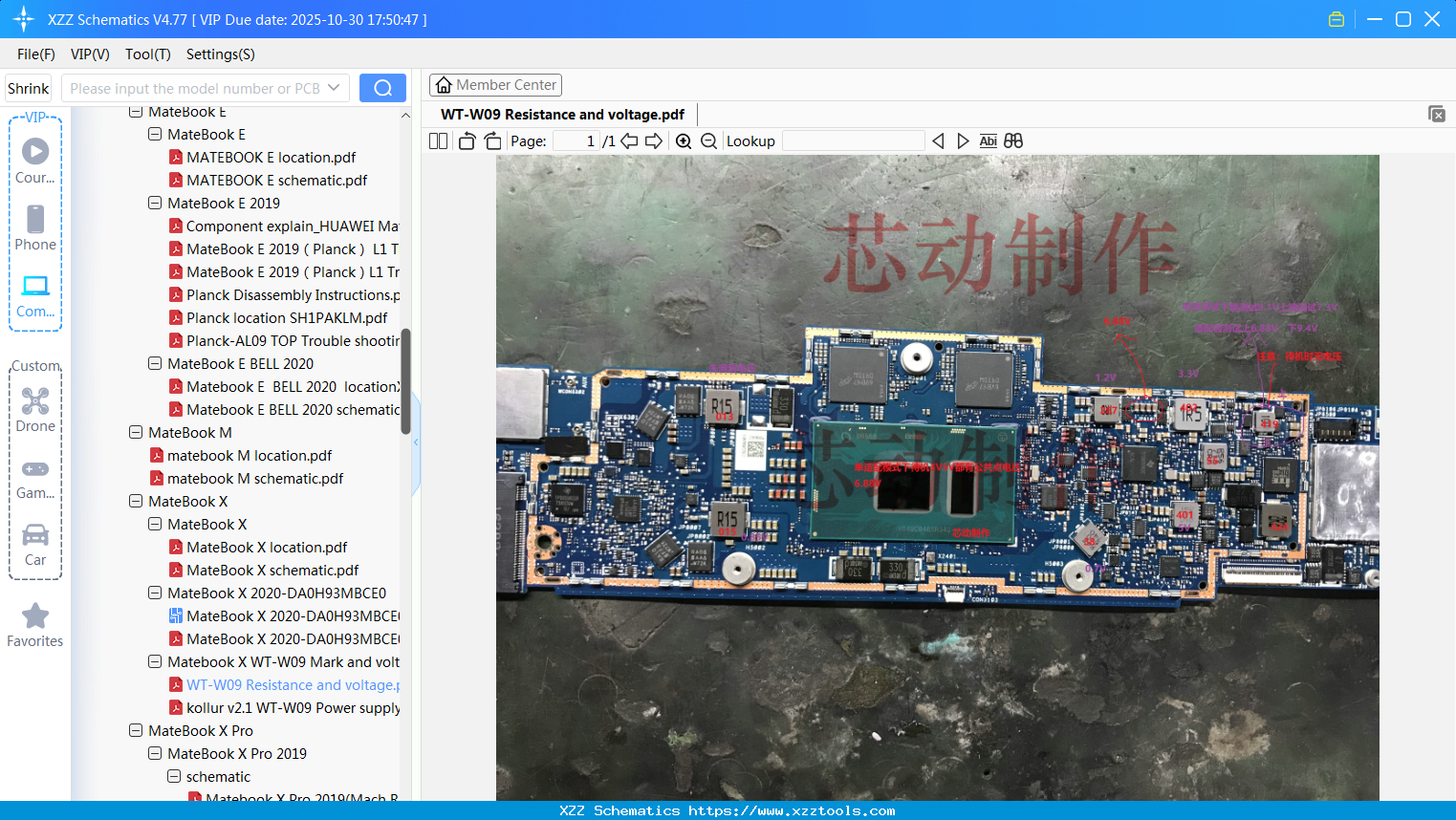Click the blue search magnifier button
1456x820 pixels.
tap(382, 88)
